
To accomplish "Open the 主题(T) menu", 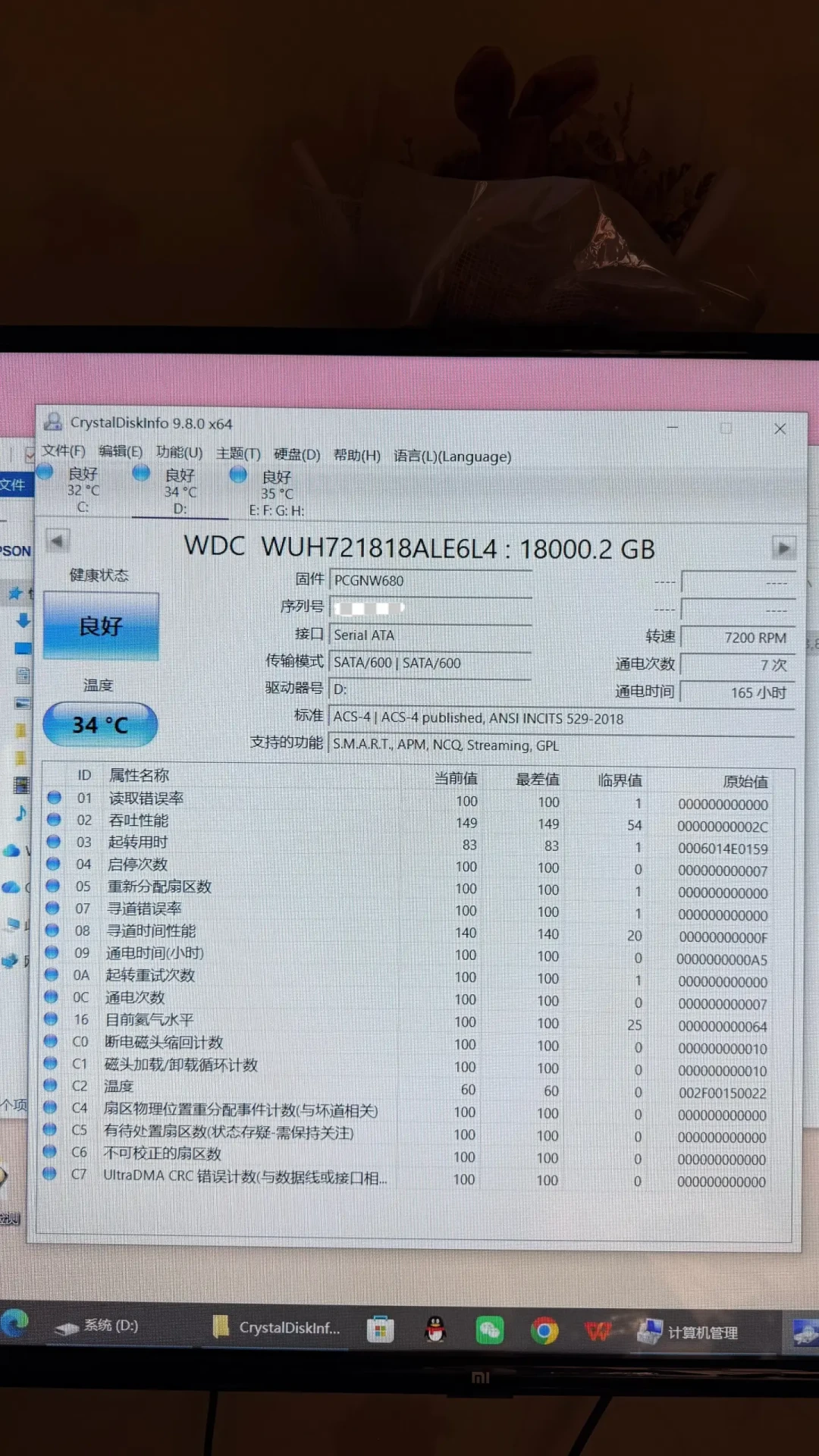I will [238, 453].
